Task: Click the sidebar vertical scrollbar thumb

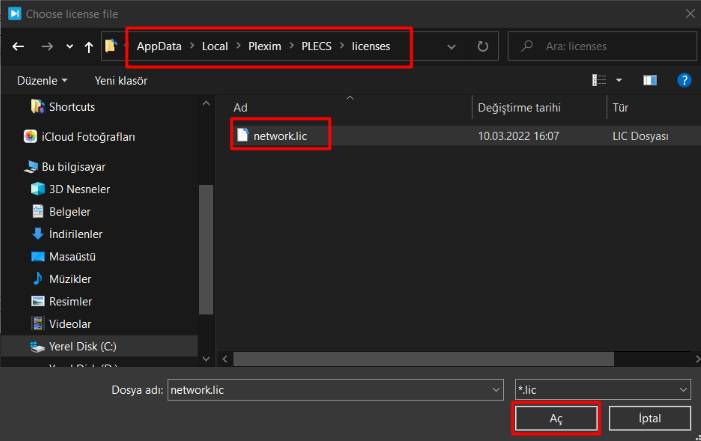Action: (206, 250)
